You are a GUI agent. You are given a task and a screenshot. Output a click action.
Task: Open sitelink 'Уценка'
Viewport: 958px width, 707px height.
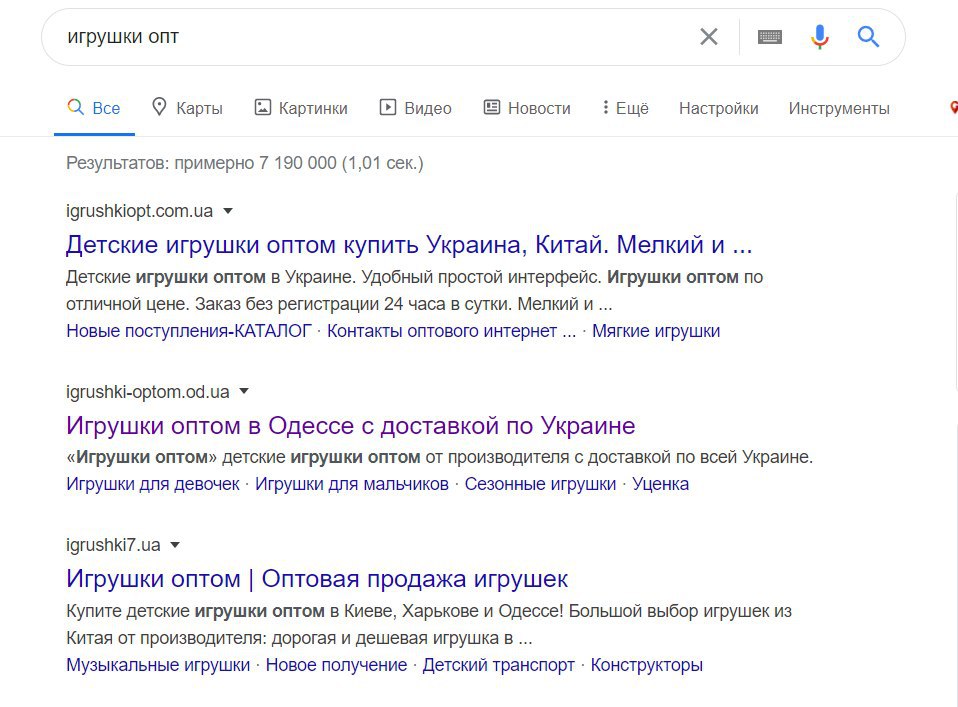point(660,484)
